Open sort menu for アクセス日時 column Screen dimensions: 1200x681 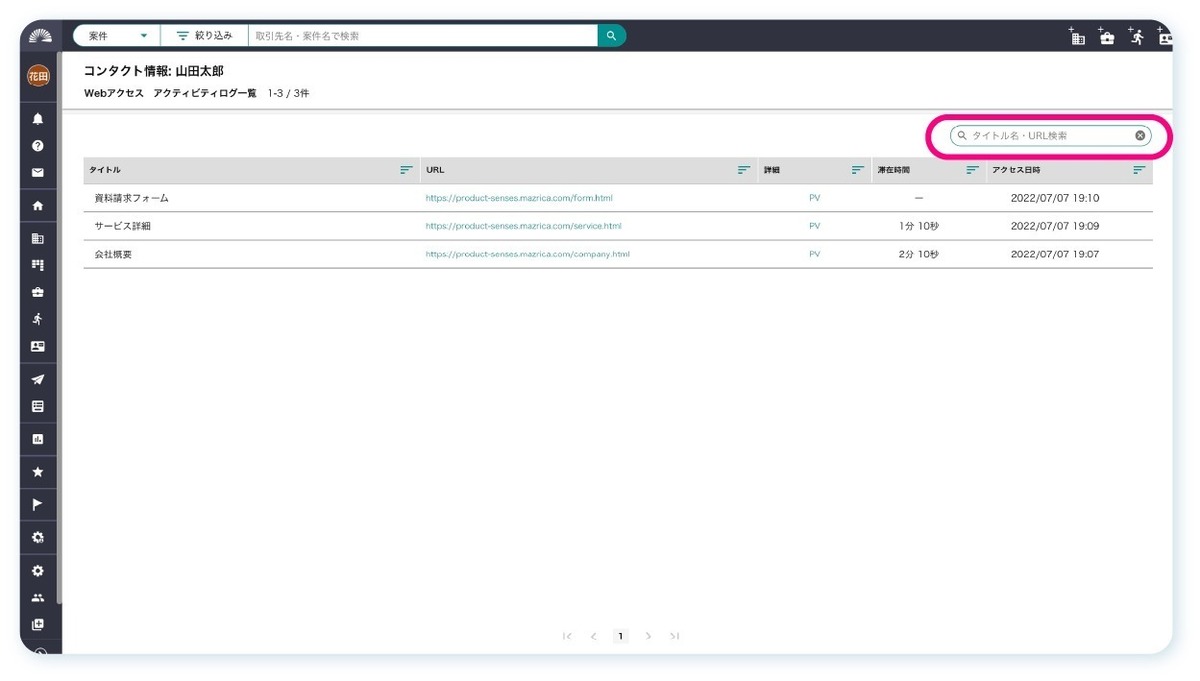pos(1139,171)
